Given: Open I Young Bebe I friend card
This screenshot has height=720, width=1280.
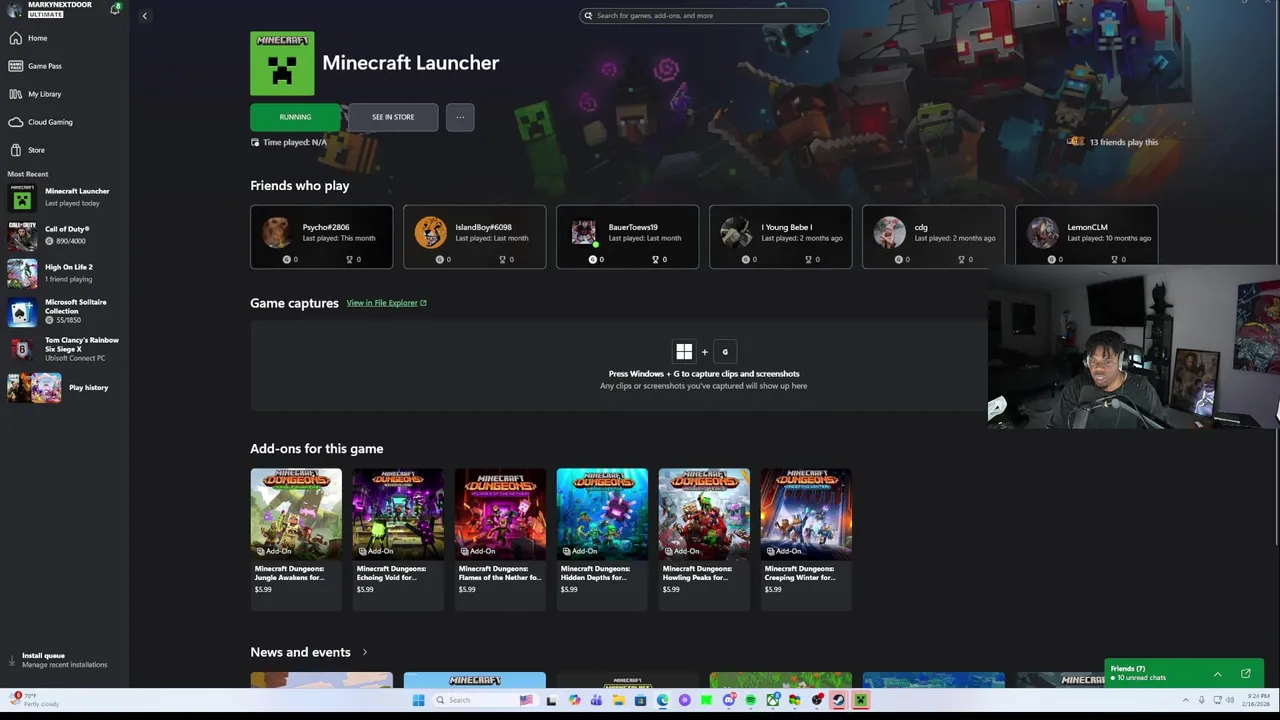Looking at the screenshot, I should [780, 237].
